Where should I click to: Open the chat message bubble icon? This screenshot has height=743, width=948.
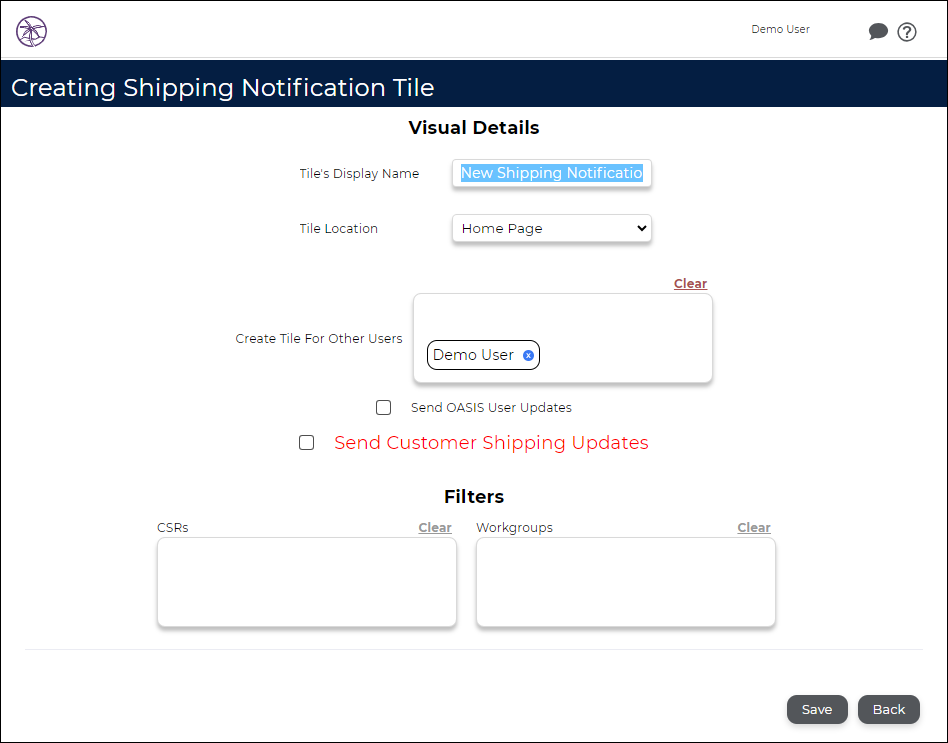pyautogui.click(x=879, y=31)
